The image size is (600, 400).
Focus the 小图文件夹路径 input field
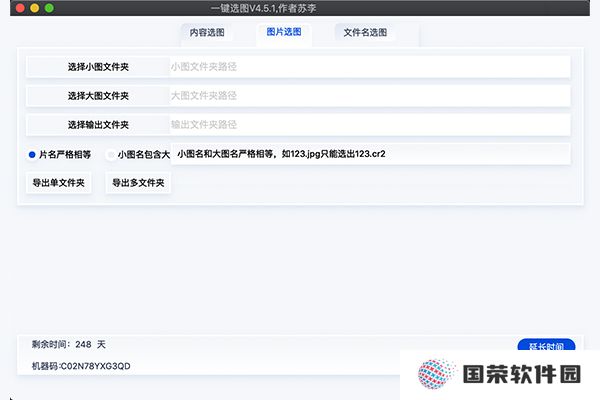click(370, 67)
